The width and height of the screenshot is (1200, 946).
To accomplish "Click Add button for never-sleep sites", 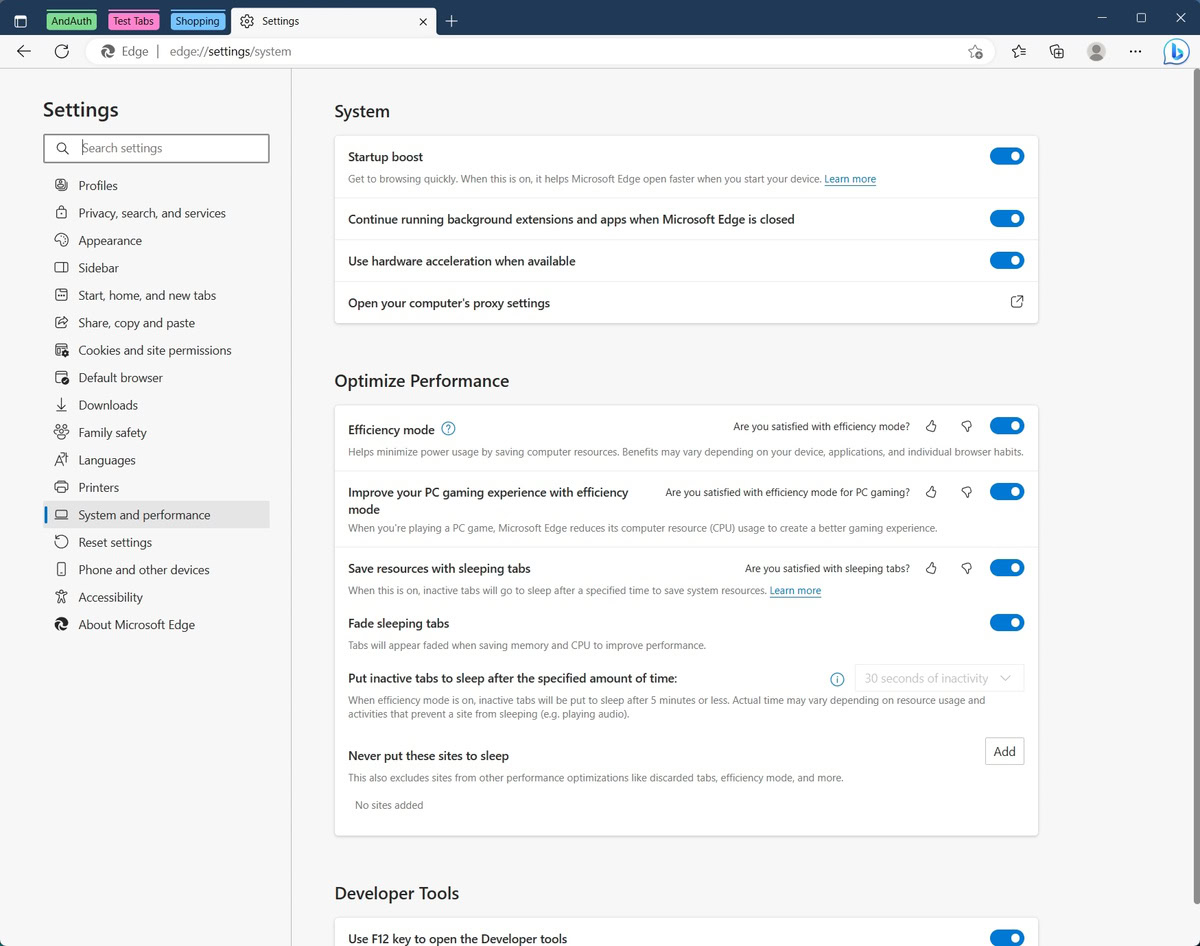I will tap(1004, 752).
